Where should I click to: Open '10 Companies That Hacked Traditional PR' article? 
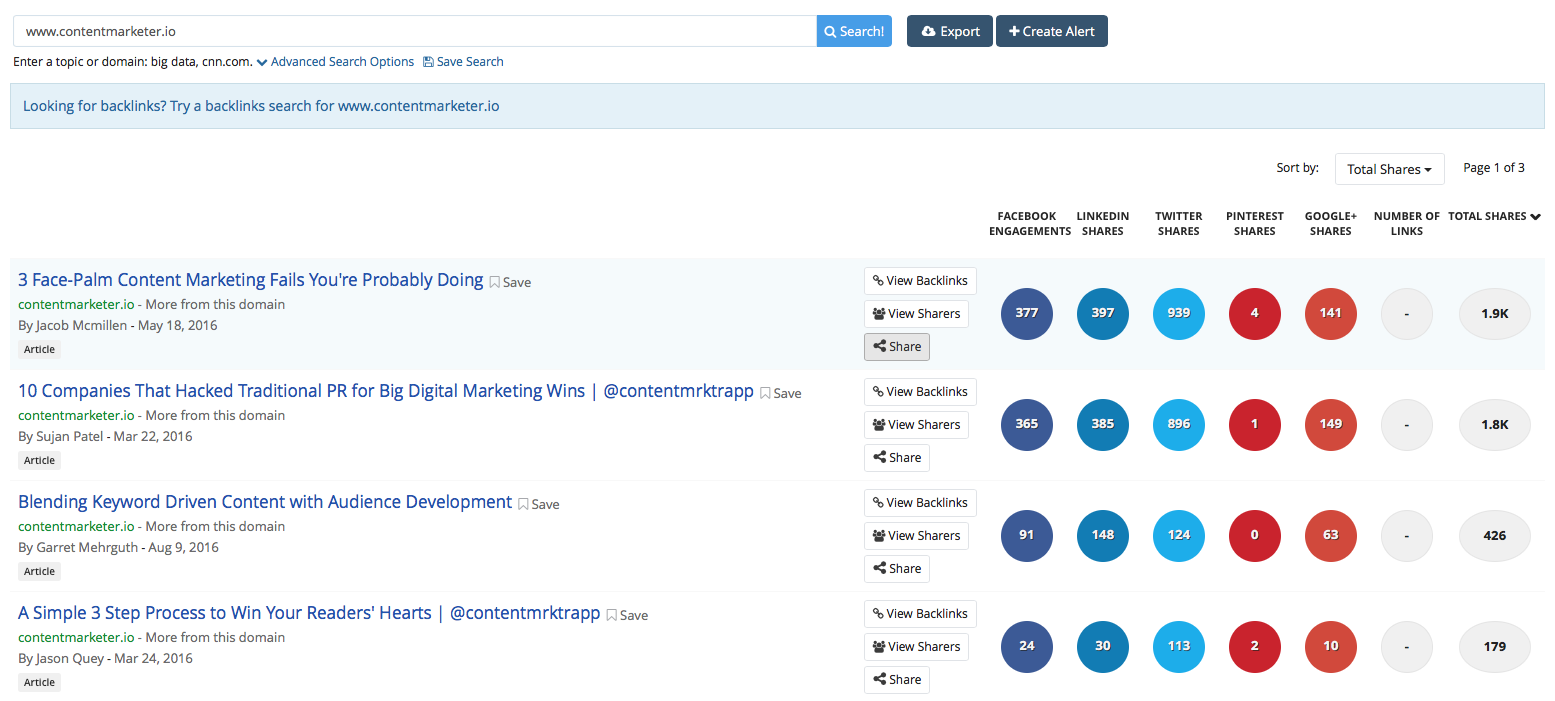[x=386, y=391]
